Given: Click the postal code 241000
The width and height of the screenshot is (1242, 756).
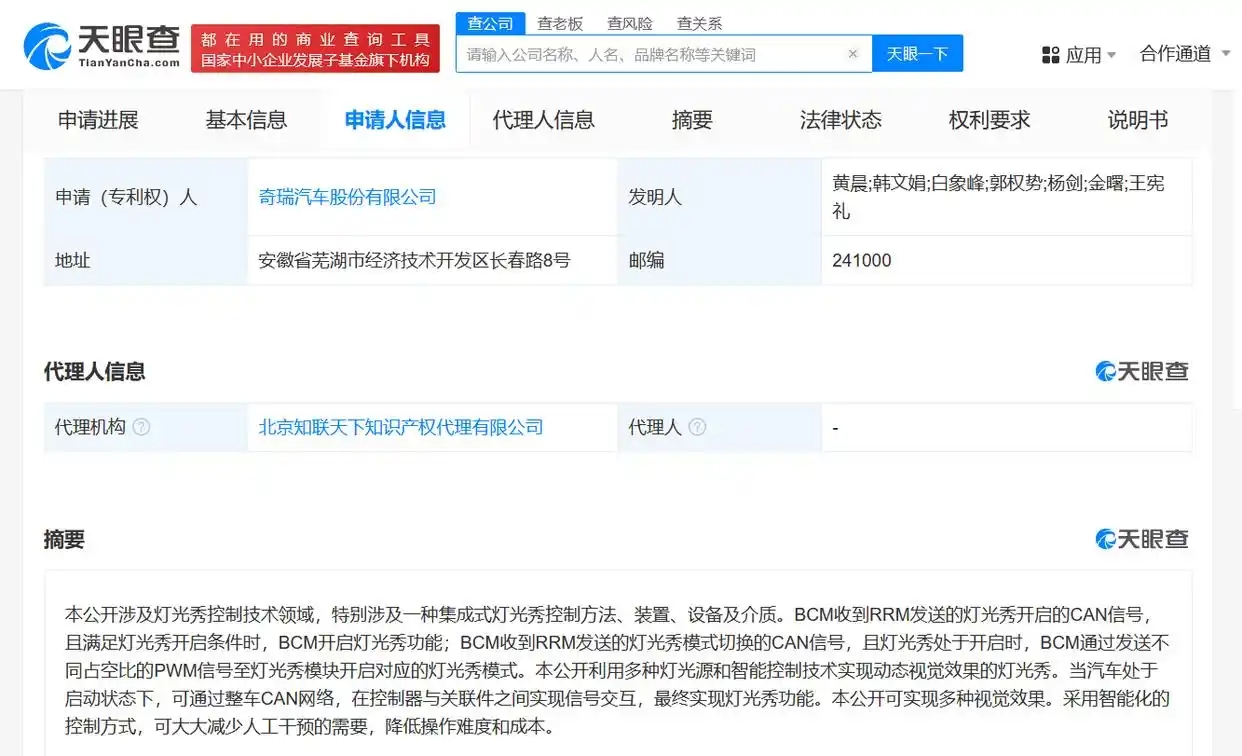Looking at the screenshot, I should (861, 260).
